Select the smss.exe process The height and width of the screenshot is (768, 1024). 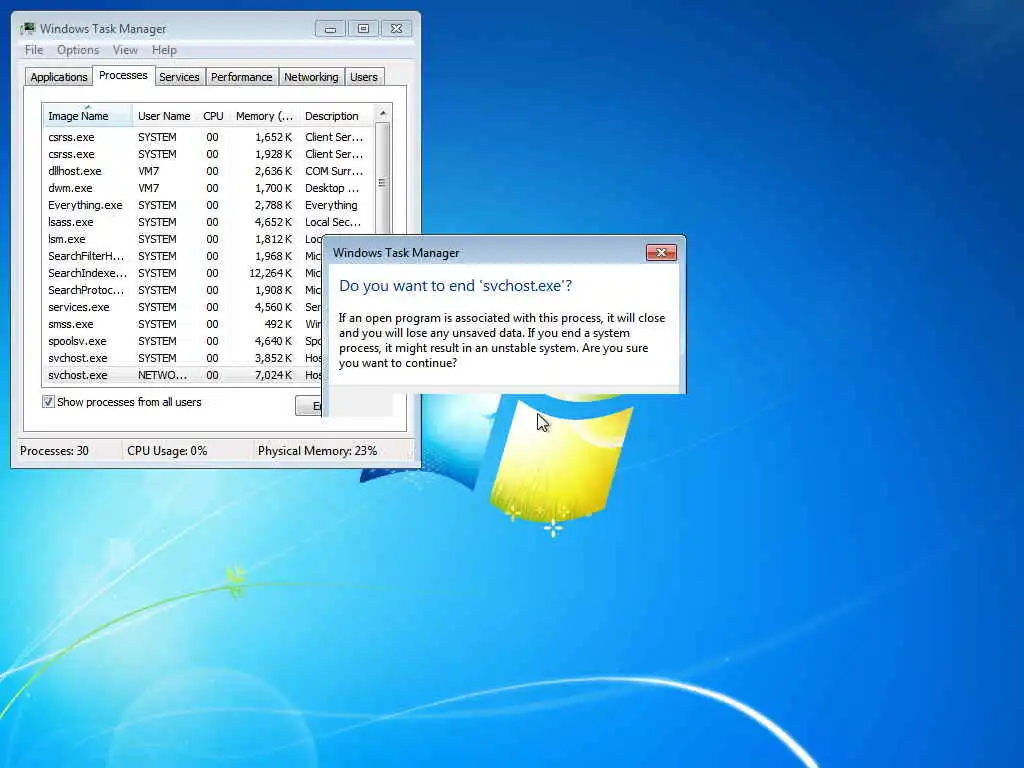(x=183, y=324)
